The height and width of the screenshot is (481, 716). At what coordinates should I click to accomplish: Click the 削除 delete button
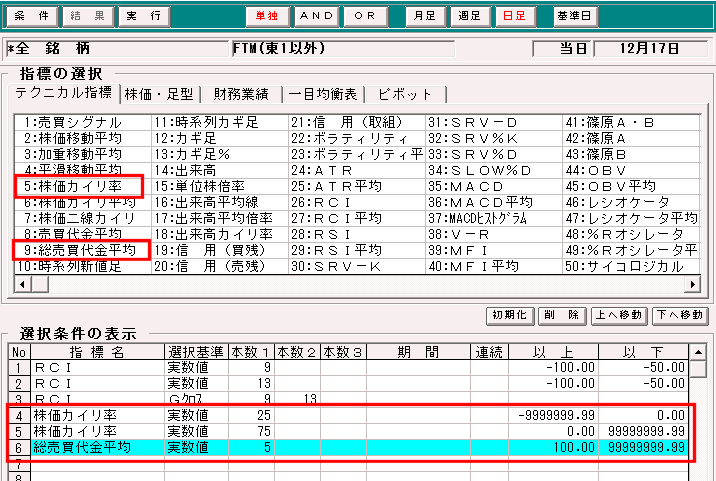tap(560, 314)
